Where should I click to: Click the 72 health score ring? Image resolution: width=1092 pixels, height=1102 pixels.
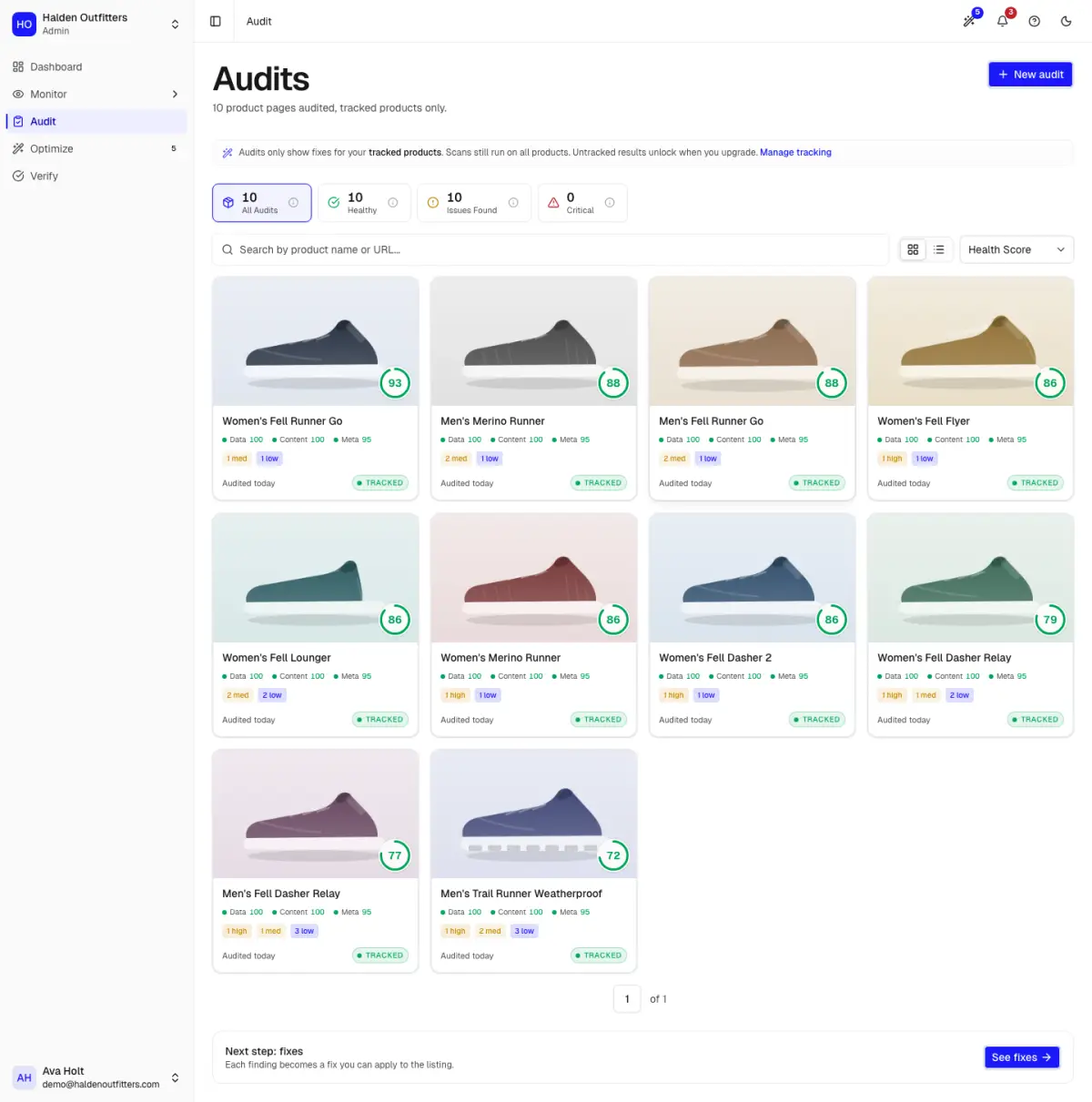613,855
